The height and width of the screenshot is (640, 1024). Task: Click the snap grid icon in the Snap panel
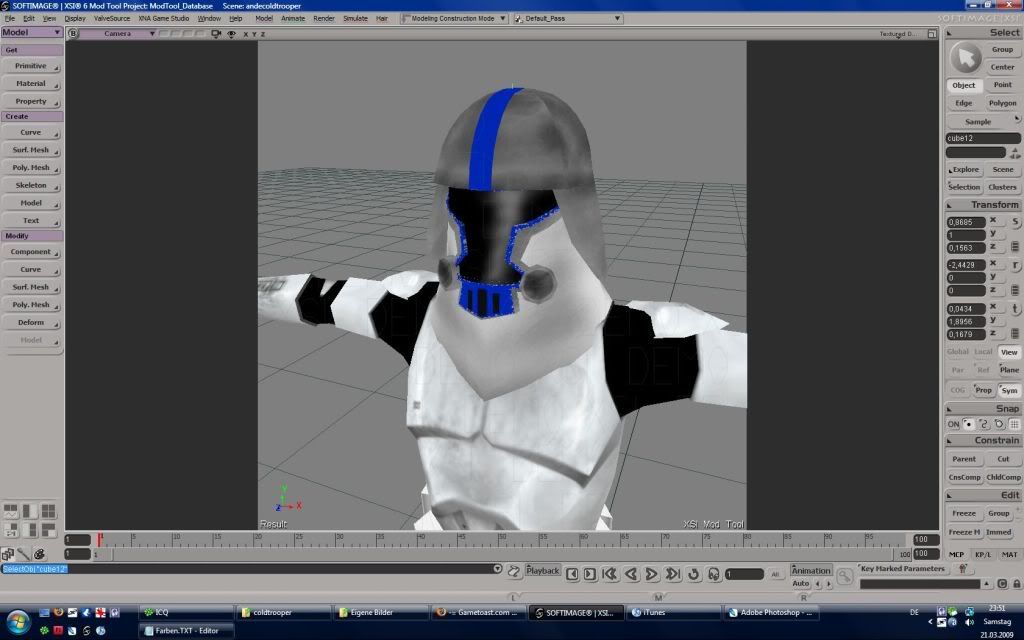click(1014, 424)
